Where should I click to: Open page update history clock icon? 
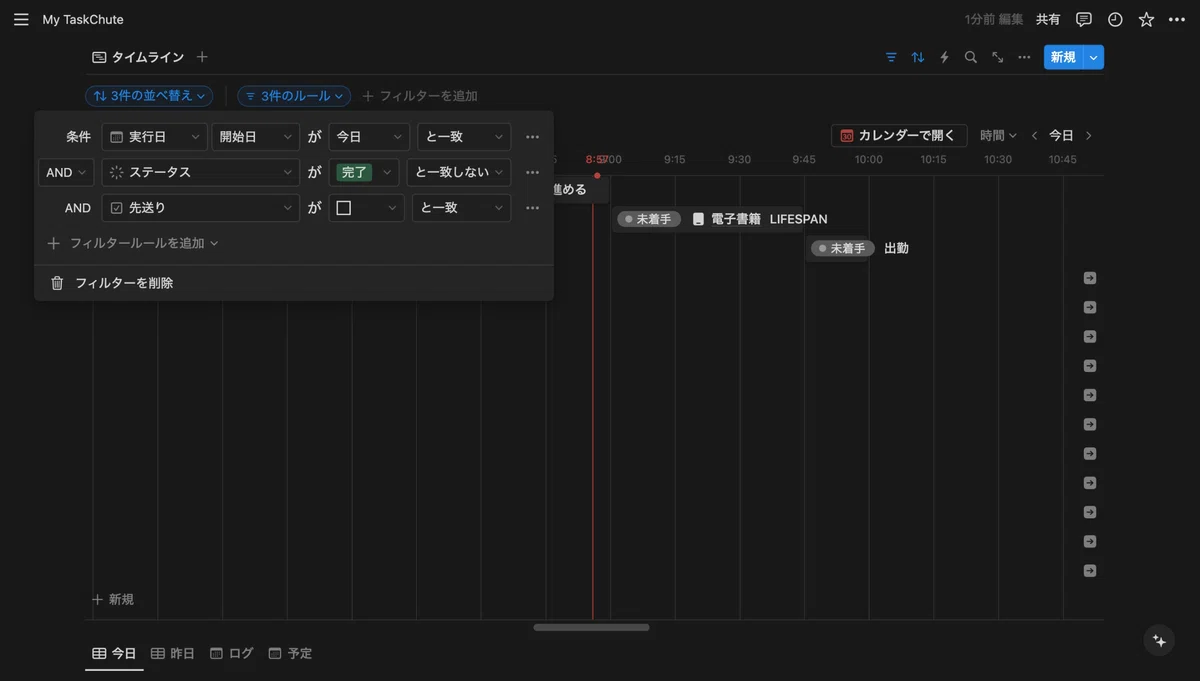(1115, 19)
